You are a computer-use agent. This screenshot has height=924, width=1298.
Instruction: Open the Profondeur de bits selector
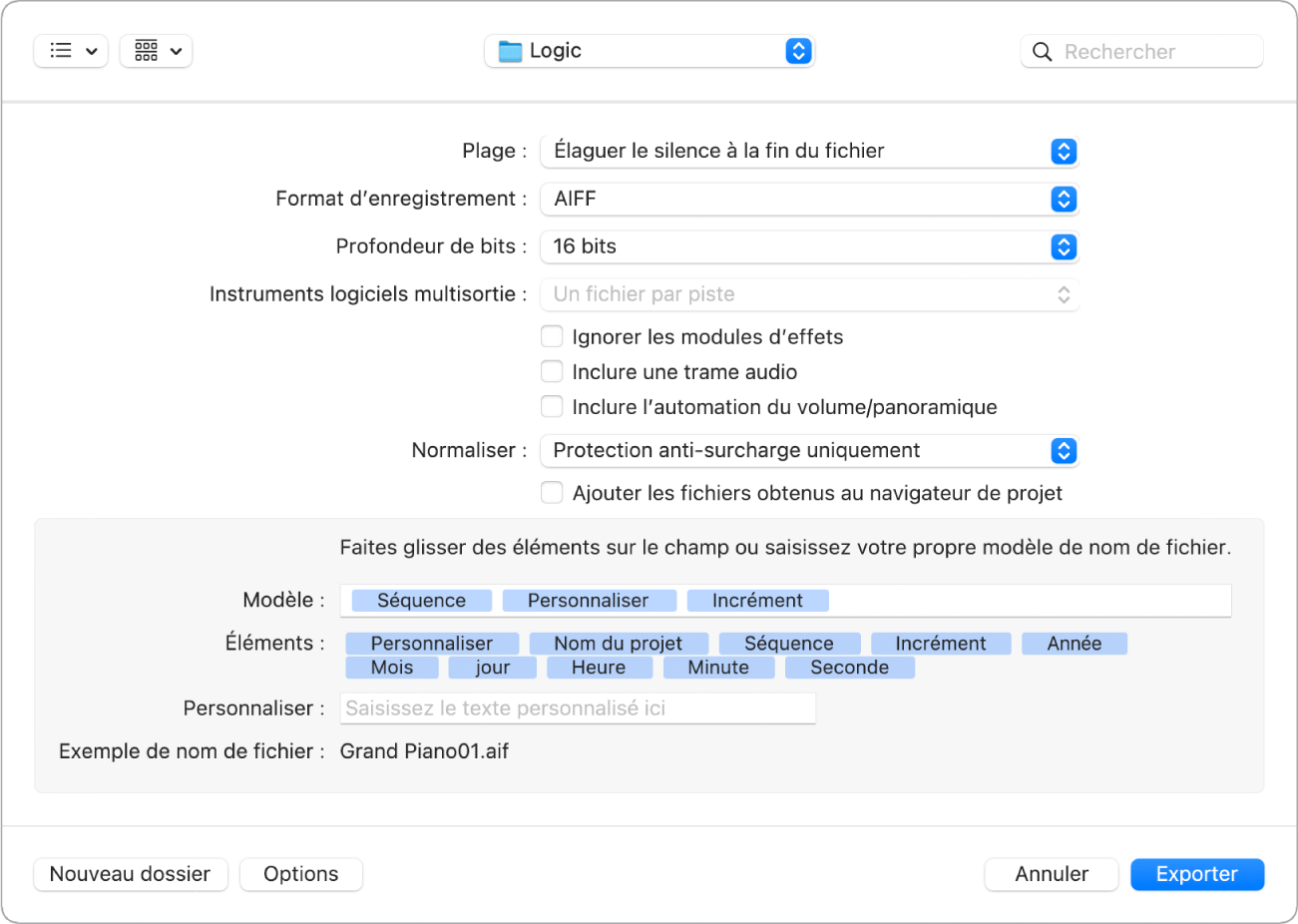[1064, 246]
